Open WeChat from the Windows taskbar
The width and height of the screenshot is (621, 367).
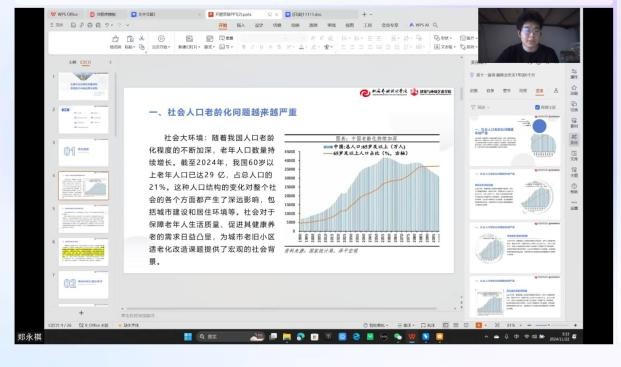pos(398,337)
